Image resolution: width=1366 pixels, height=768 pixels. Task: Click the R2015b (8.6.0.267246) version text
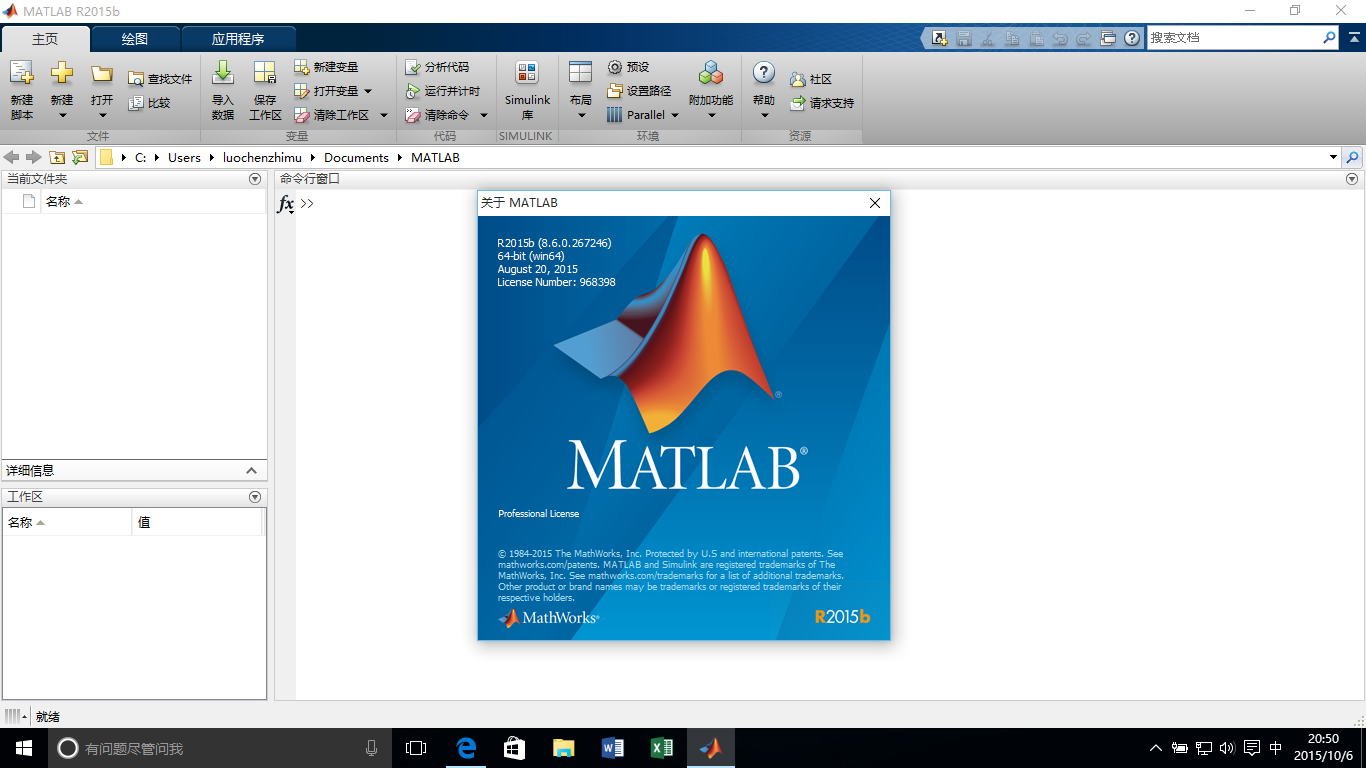(x=554, y=243)
